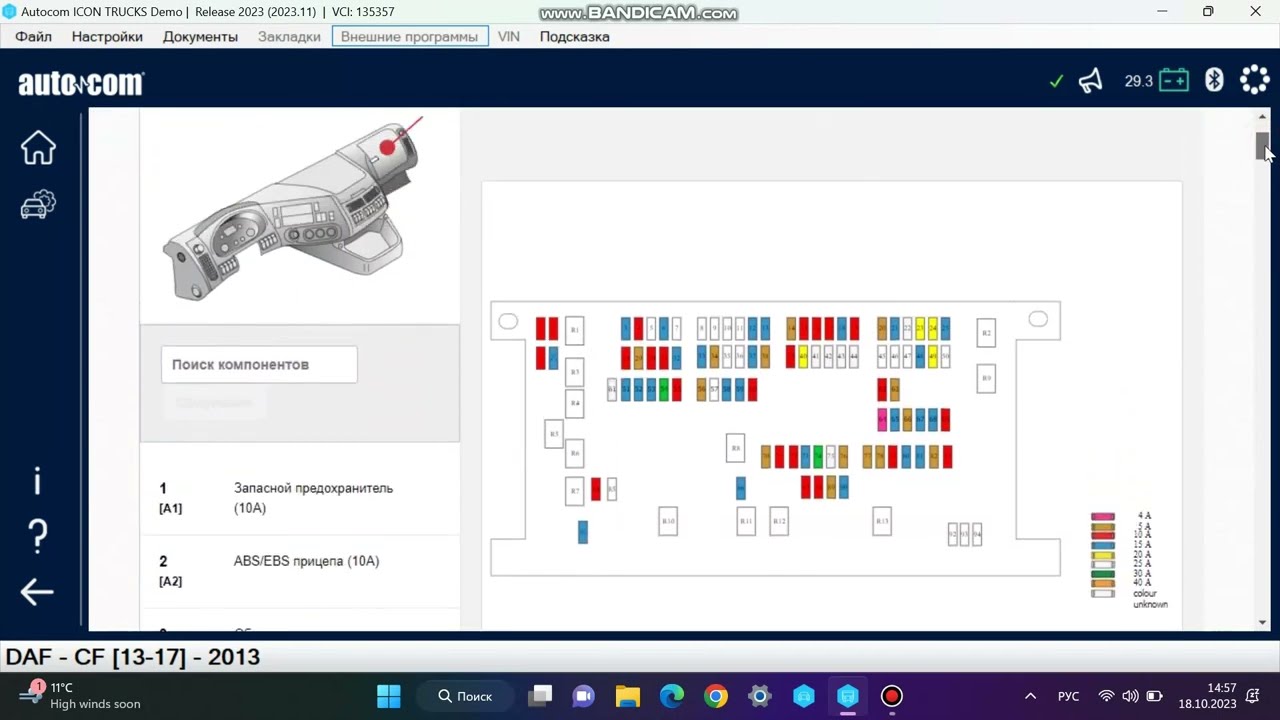Click the pink 4 A legend swatch
Viewport: 1280px width, 720px height.
[1103, 517]
